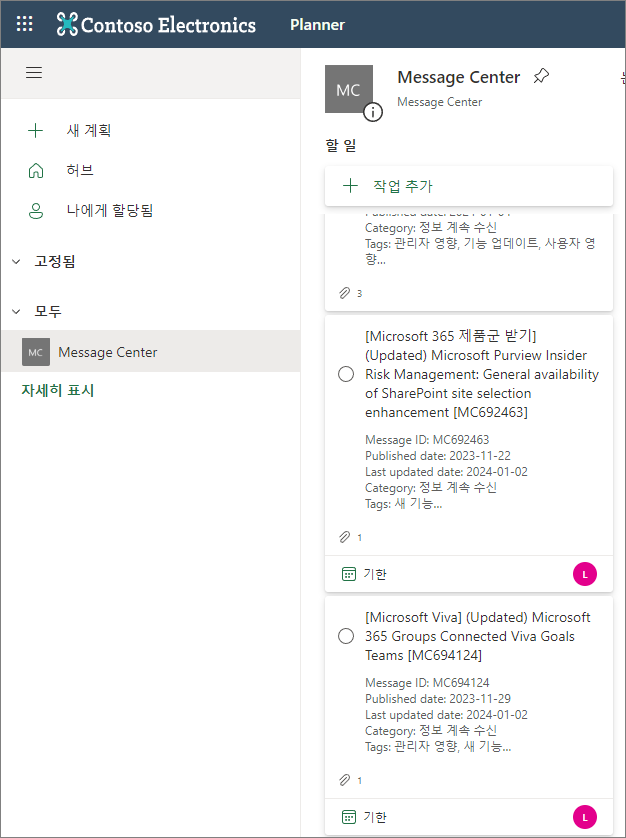Click Message ID: MC692463 text
Screen dimensions: 626x838
click(427, 440)
